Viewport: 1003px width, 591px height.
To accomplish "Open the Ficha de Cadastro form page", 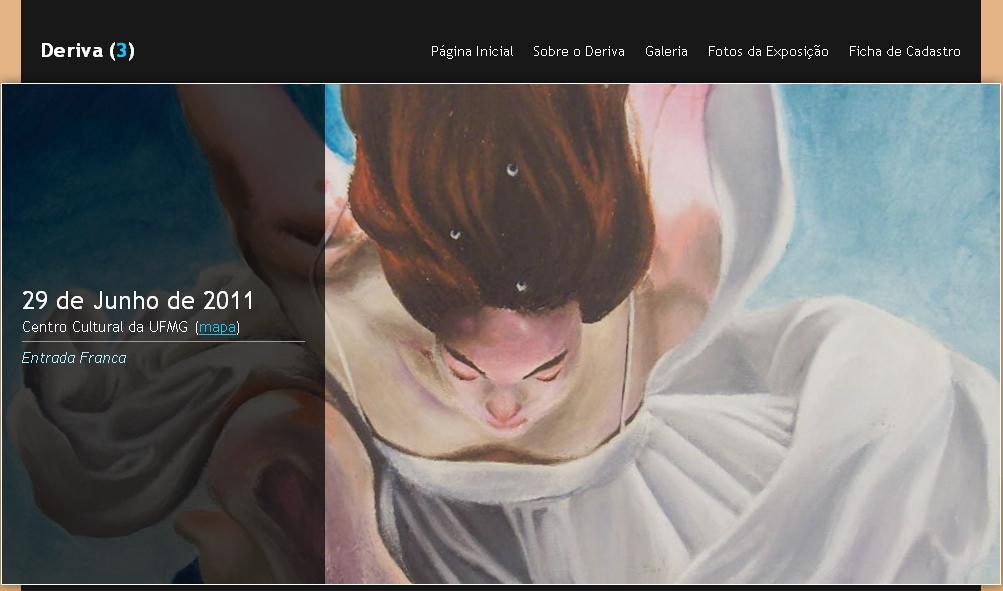I will pos(904,51).
